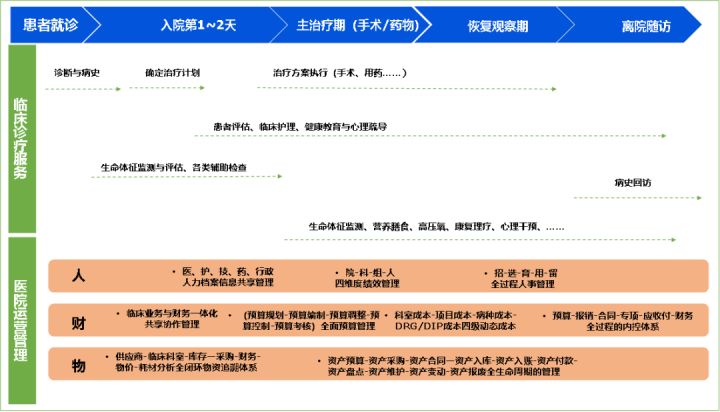Click the 耗材分析全闭环物资追踪体系 bullet
720x412 pixels.
tap(184, 361)
